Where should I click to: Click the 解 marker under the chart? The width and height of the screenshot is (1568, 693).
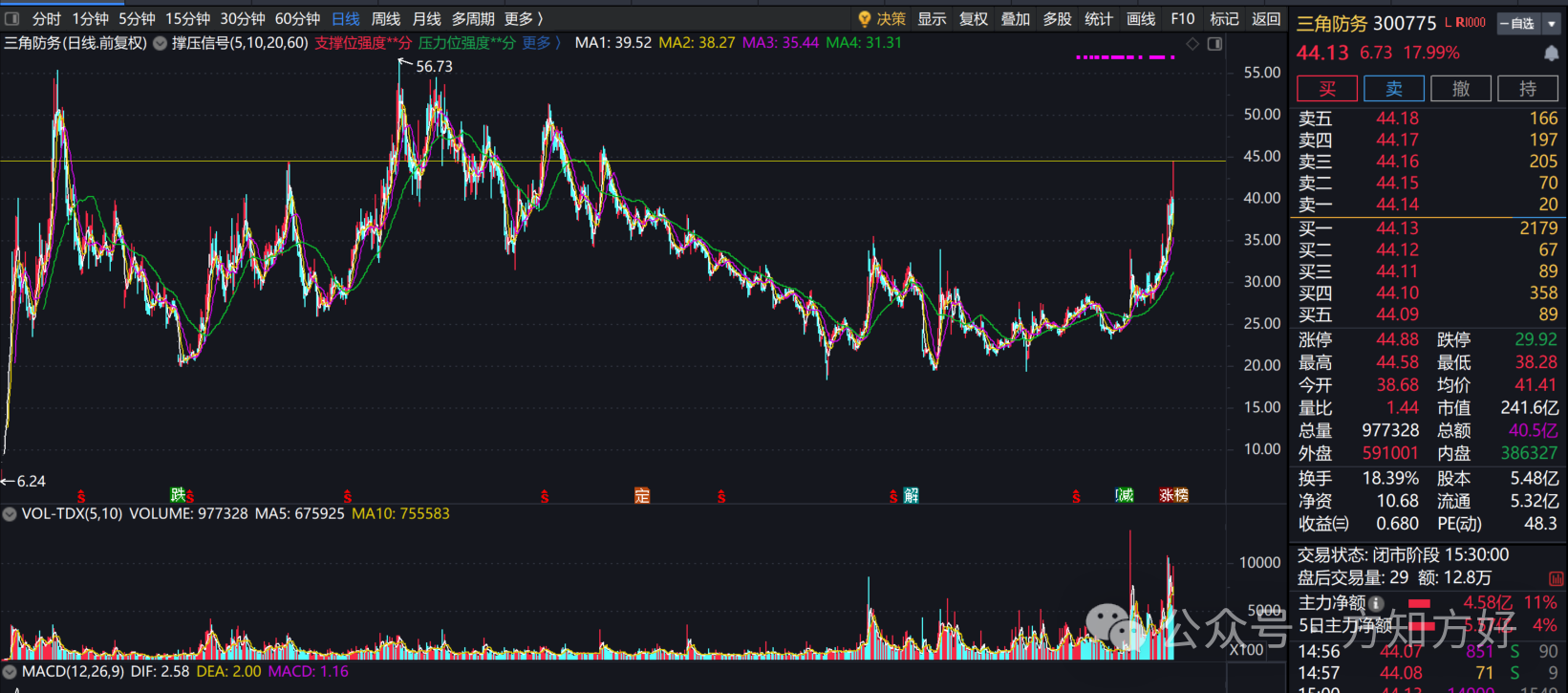pos(912,495)
